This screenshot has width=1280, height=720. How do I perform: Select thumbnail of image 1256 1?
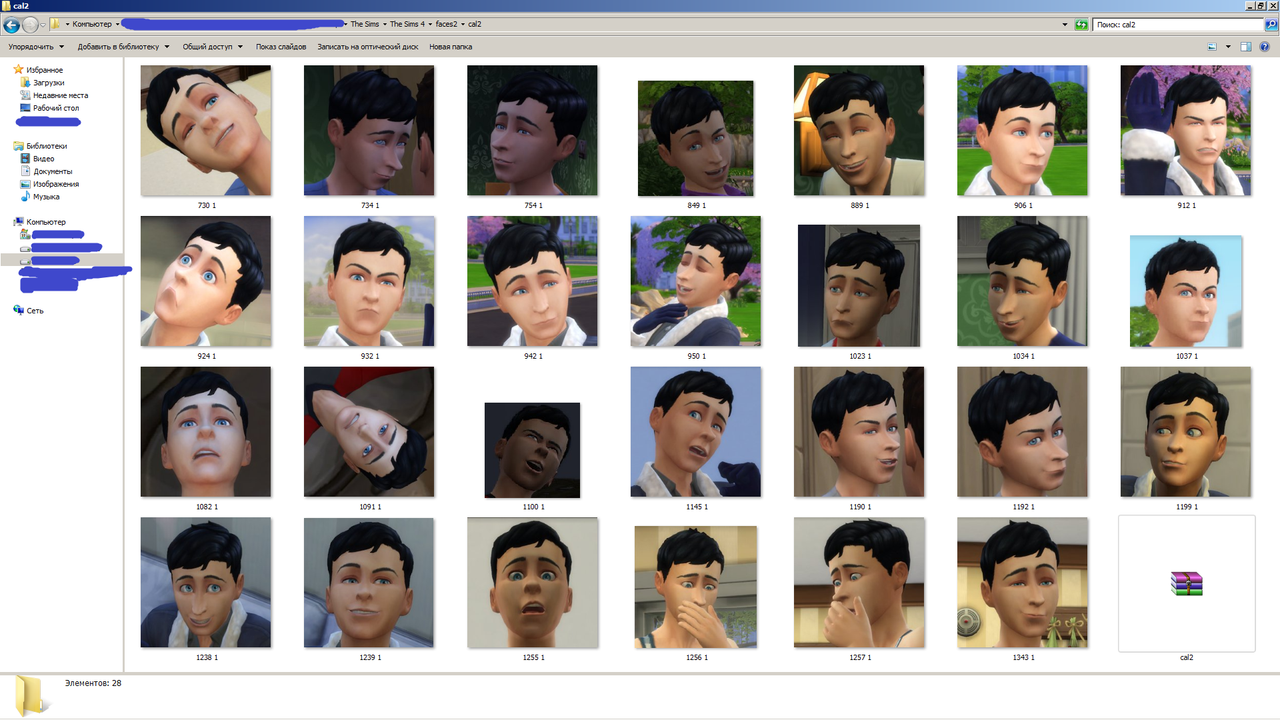pyautogui.click(x=696, y=587)
